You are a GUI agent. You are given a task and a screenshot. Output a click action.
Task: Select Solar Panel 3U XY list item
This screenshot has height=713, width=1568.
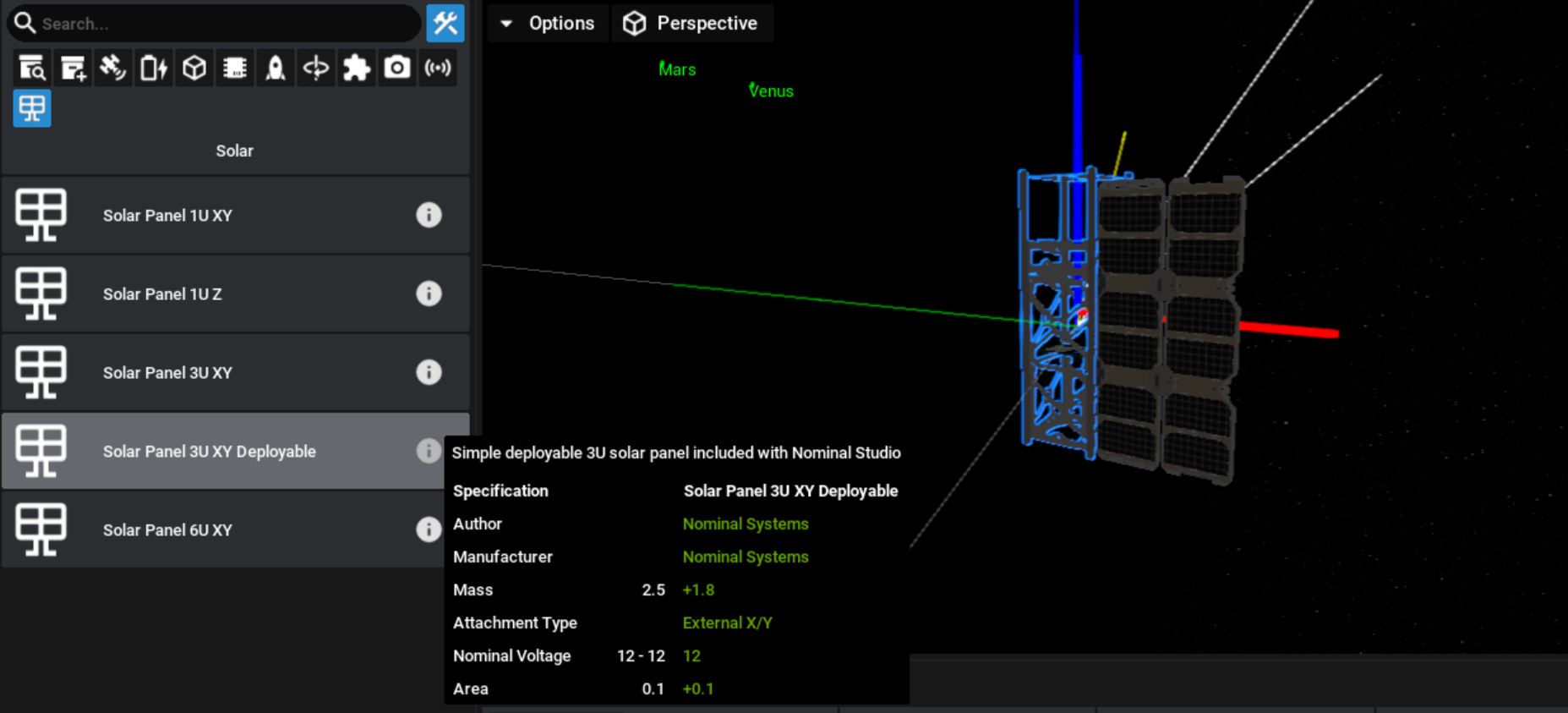tap(236, 372)
